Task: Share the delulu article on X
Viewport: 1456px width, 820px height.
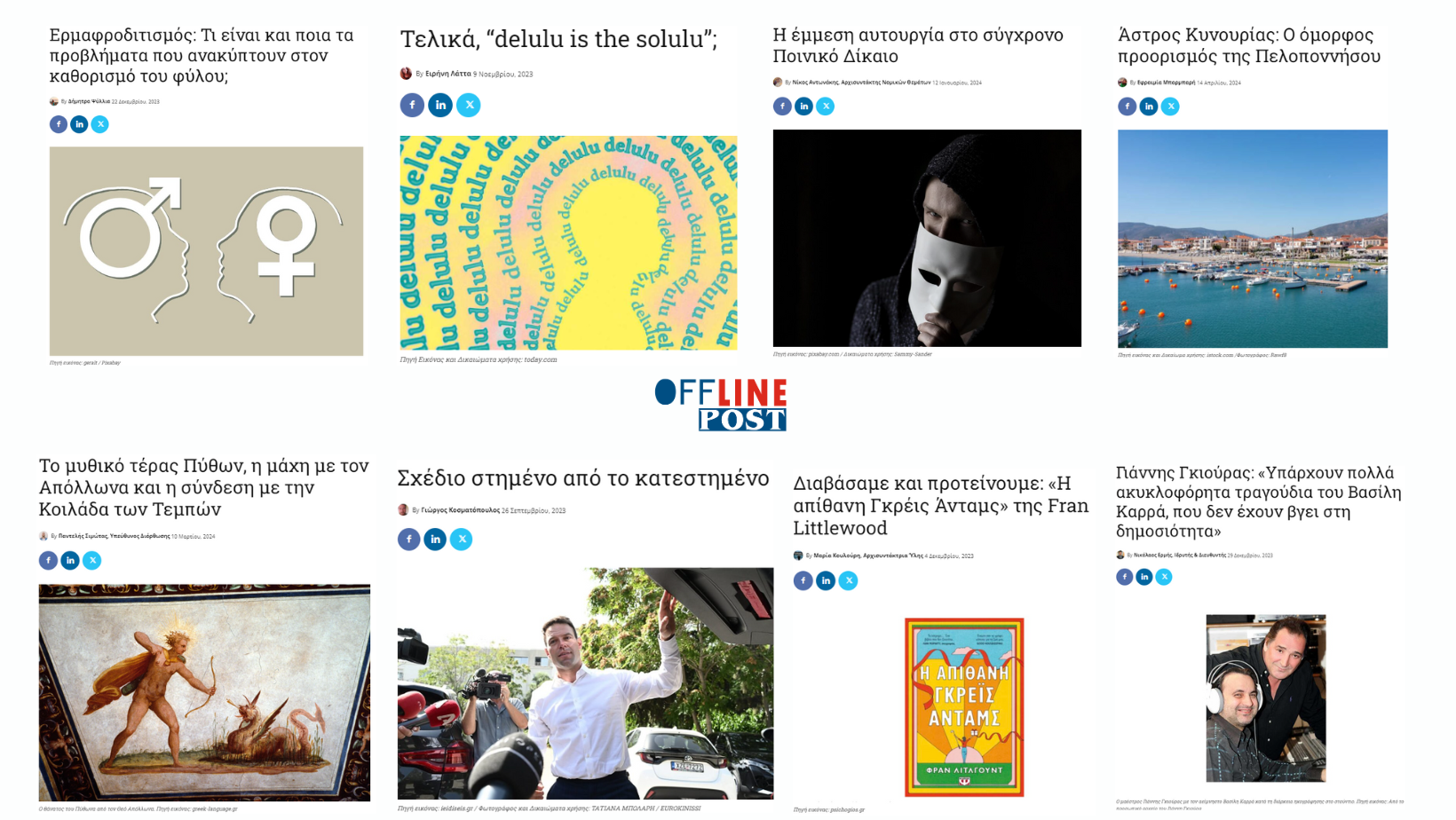Action: (469, 105)
